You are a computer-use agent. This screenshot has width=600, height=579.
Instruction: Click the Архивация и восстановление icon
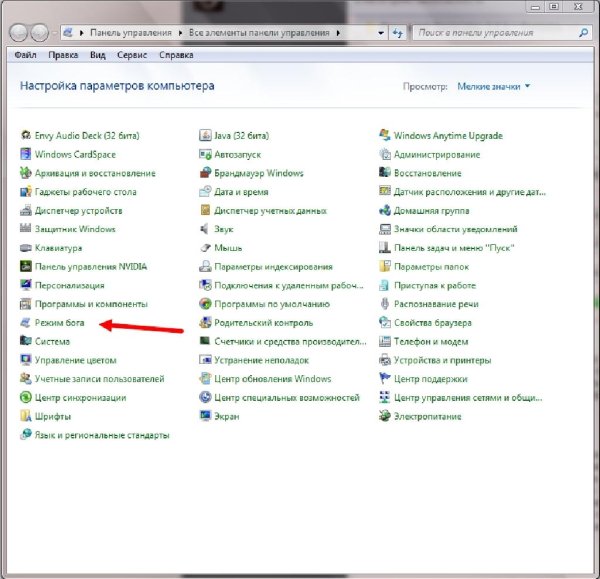click(x=26, y=173)
